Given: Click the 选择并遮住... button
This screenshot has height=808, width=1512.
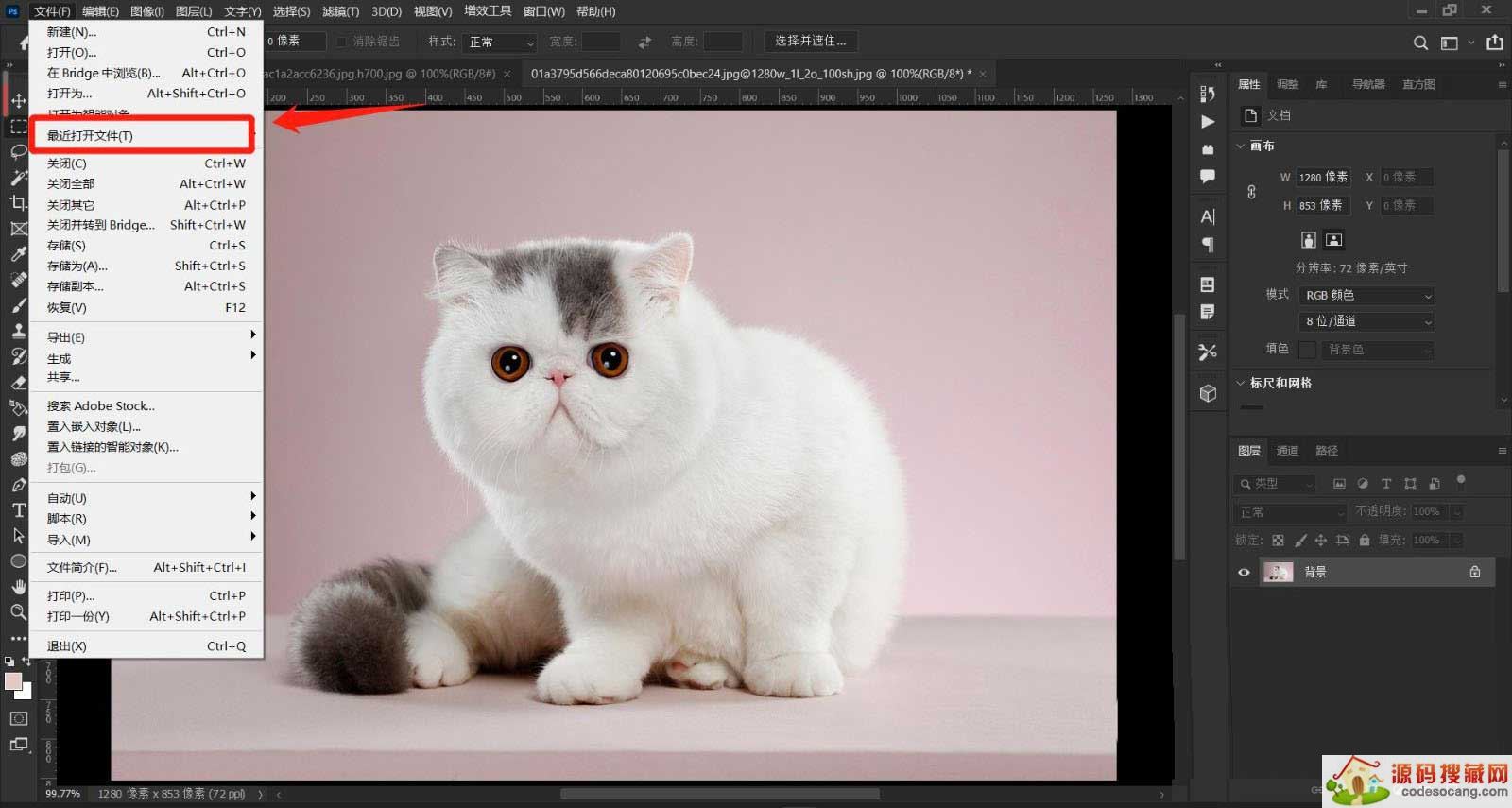Looking at the screenshot, I should coord(811,42).
